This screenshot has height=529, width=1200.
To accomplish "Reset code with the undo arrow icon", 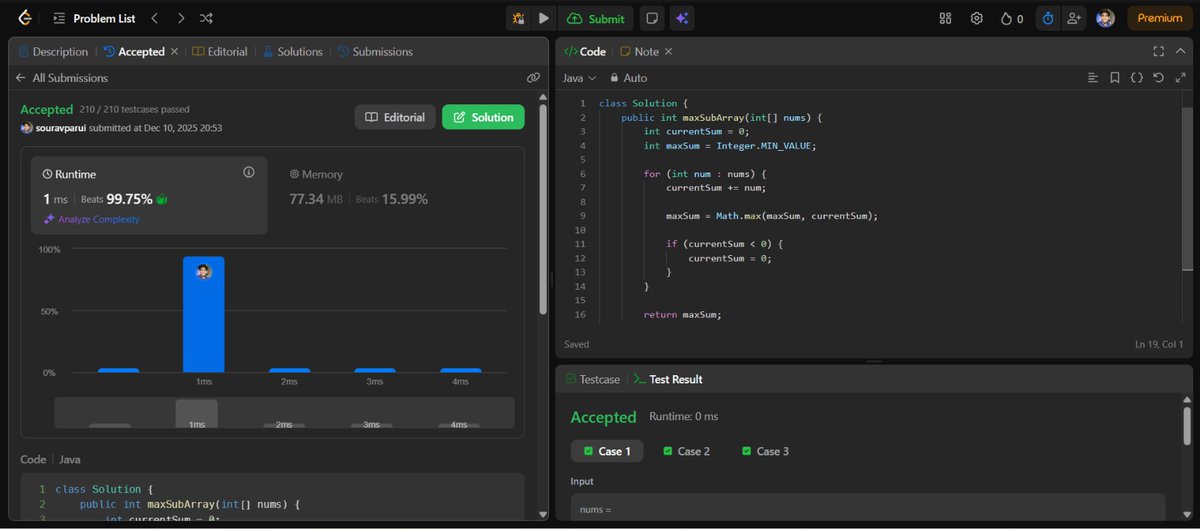I will [x=1158, y=77].
